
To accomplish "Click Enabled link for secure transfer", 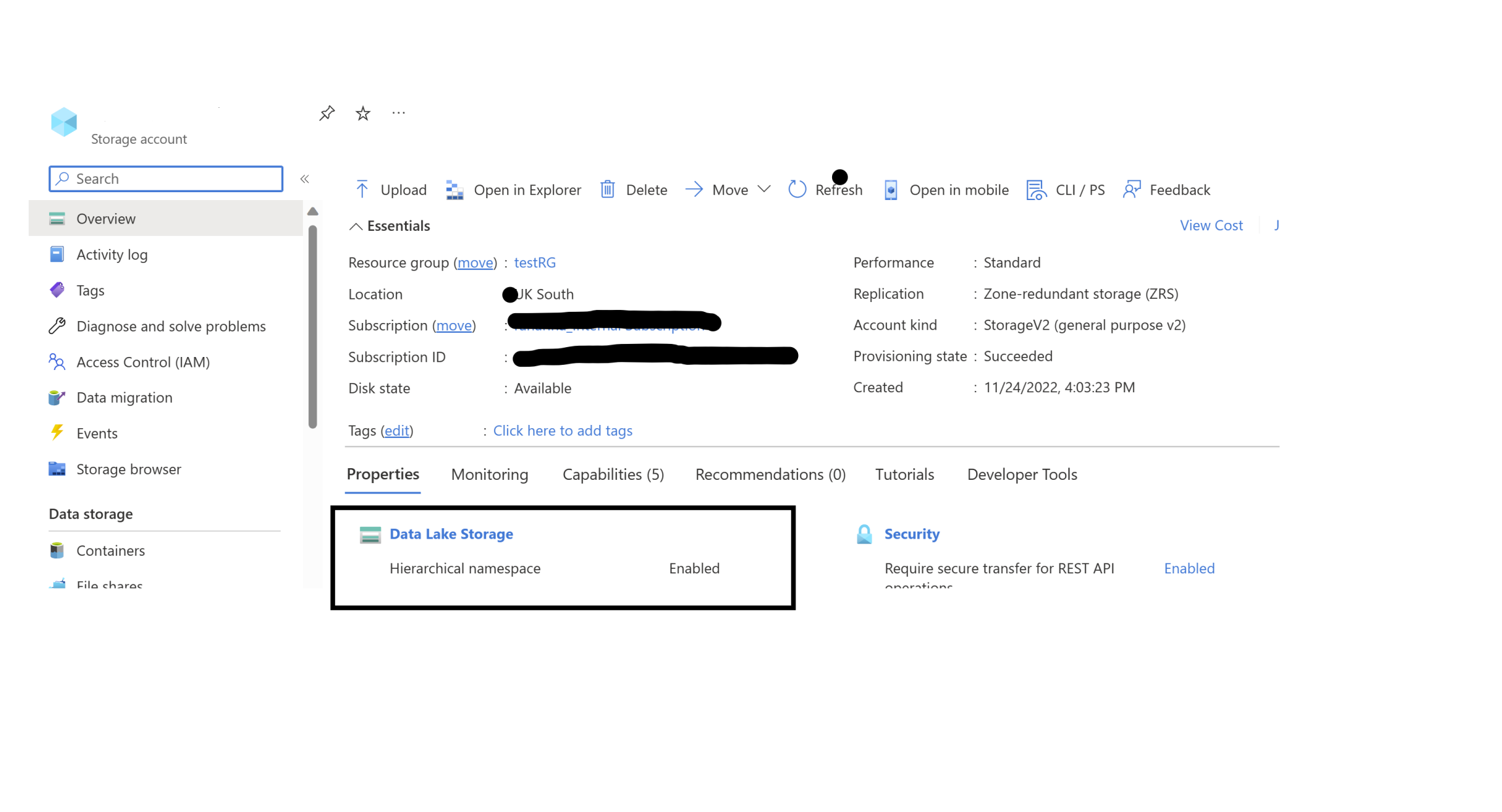I will [1189, 568].
